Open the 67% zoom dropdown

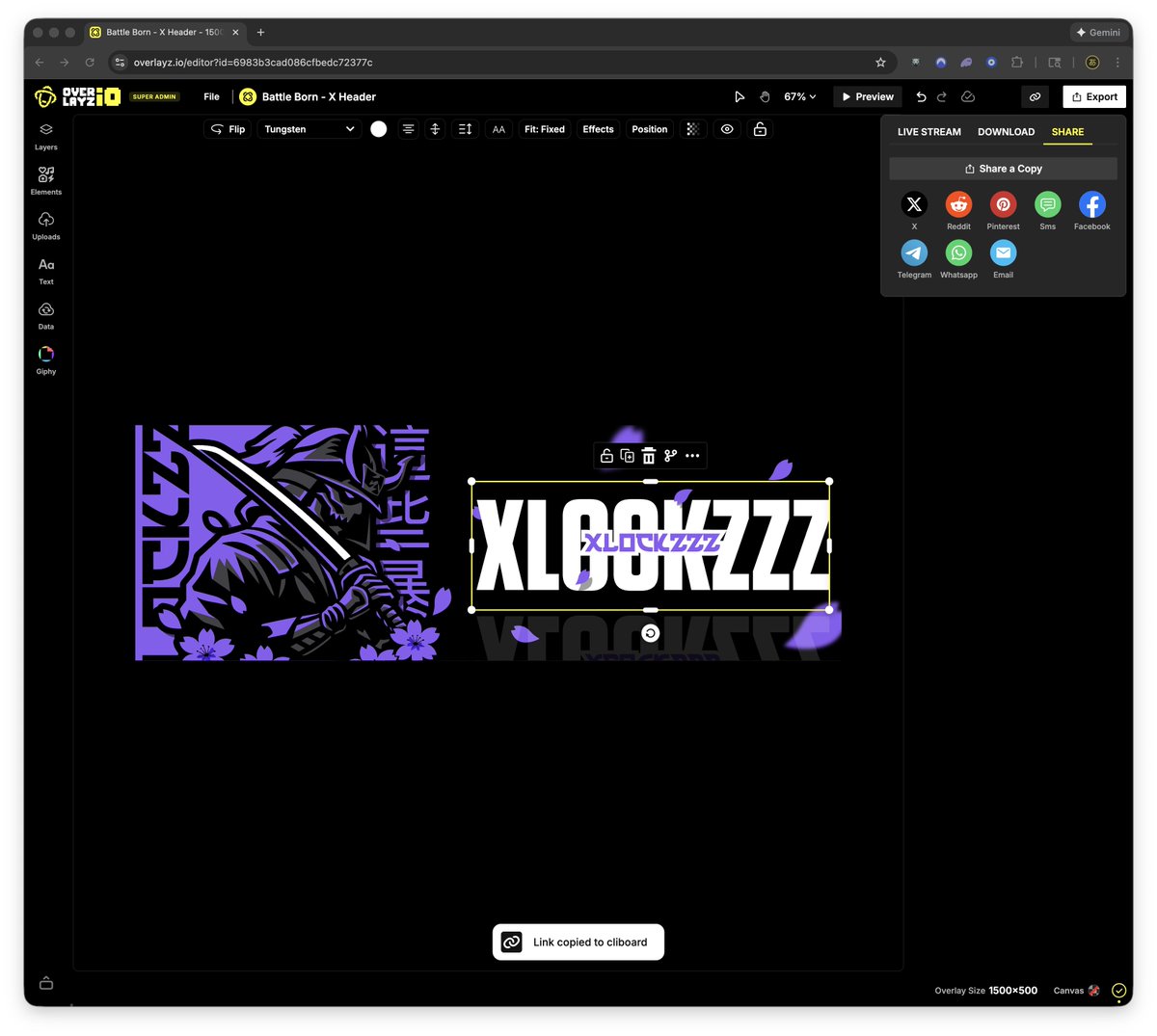click(x=799, y=96)
